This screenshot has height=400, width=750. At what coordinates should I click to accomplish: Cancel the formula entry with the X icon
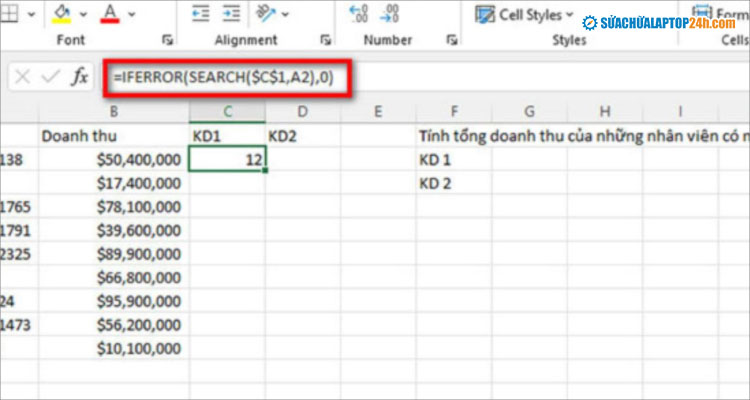coord(23,76)
